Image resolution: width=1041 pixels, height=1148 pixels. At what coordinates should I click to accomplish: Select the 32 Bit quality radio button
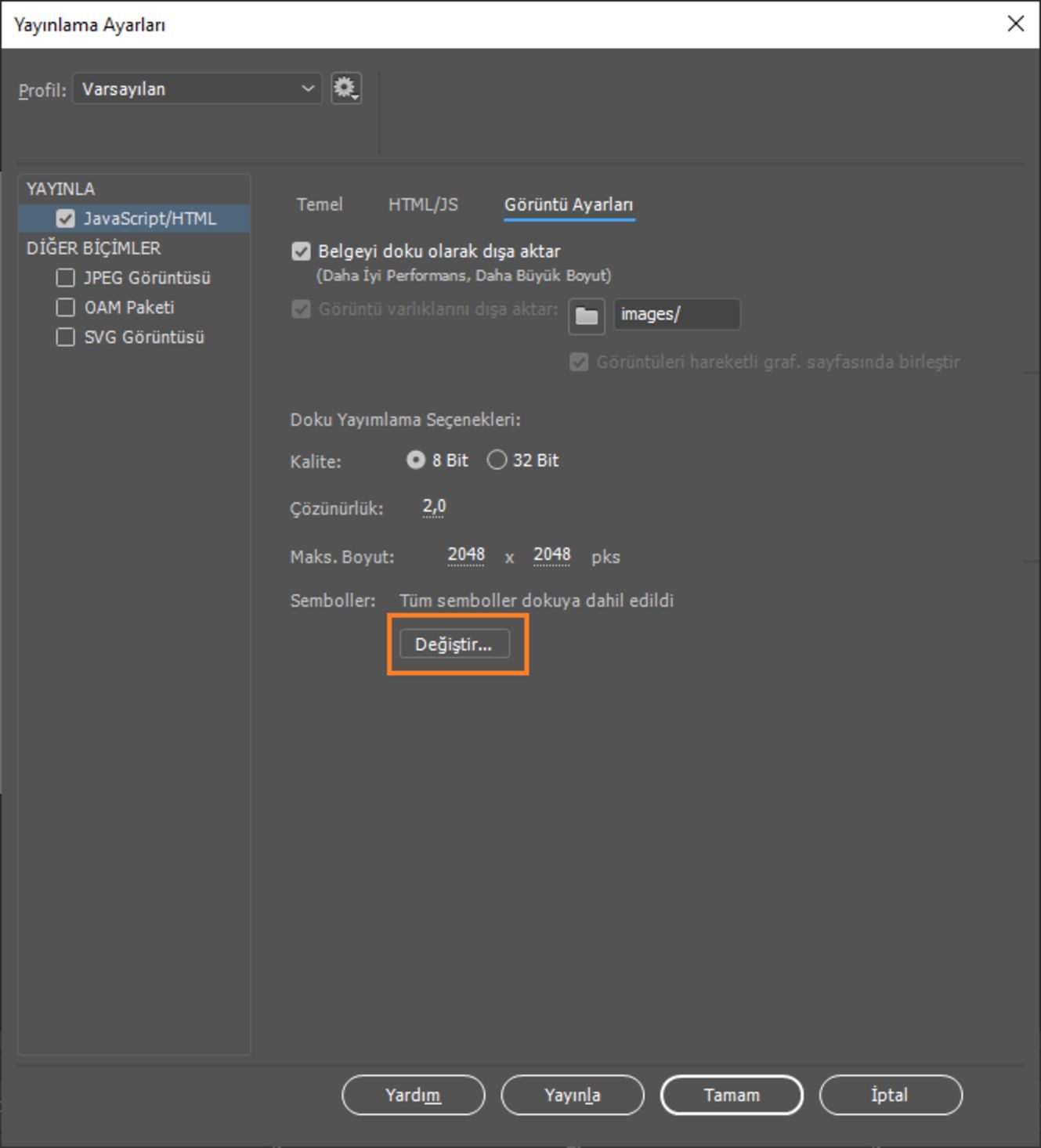(497, 460)
